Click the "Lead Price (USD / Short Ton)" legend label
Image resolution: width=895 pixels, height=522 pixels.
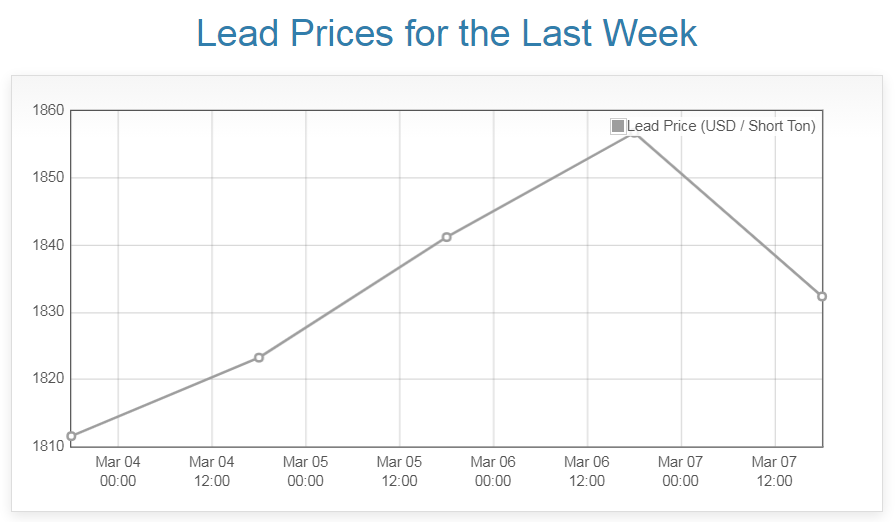click(721, 126)
